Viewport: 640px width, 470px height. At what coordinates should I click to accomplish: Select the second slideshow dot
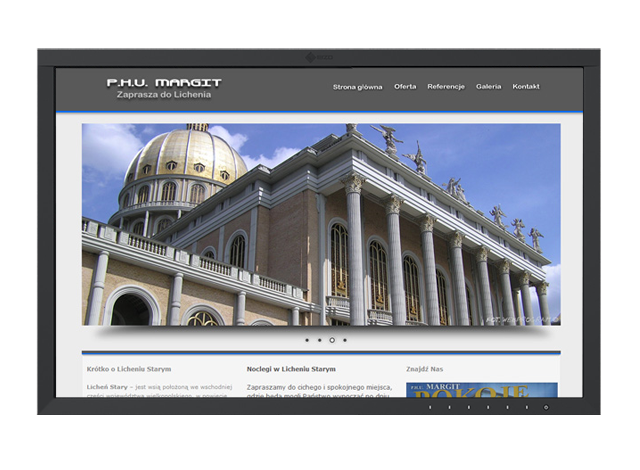pyautogui.click(x=319, y=340)
